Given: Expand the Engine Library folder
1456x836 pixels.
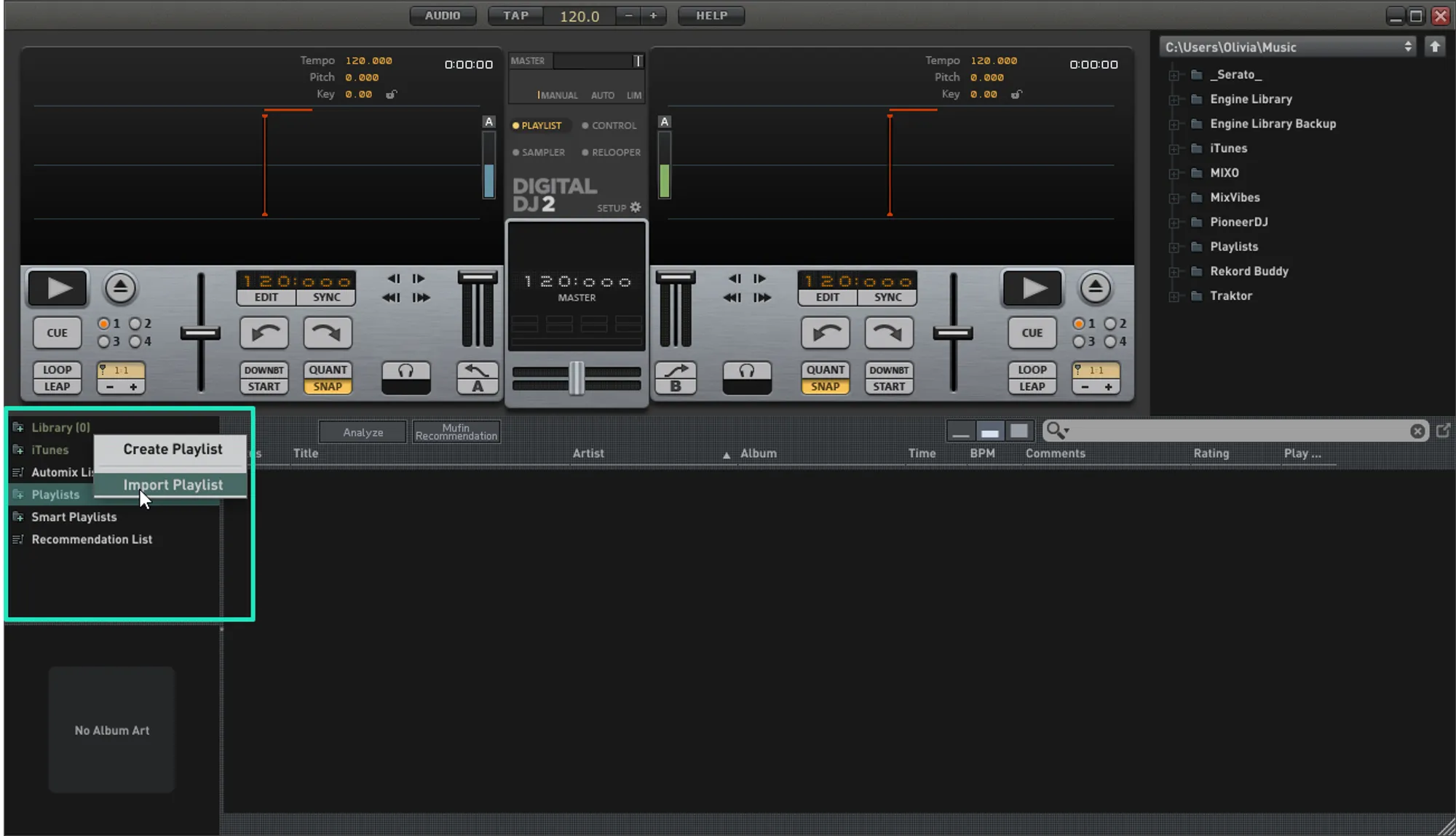Looking at the screenshot, I should pos(1174,100).
